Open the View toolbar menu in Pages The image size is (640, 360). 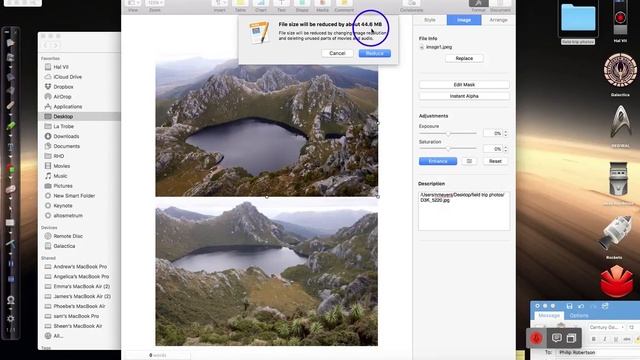133,5
